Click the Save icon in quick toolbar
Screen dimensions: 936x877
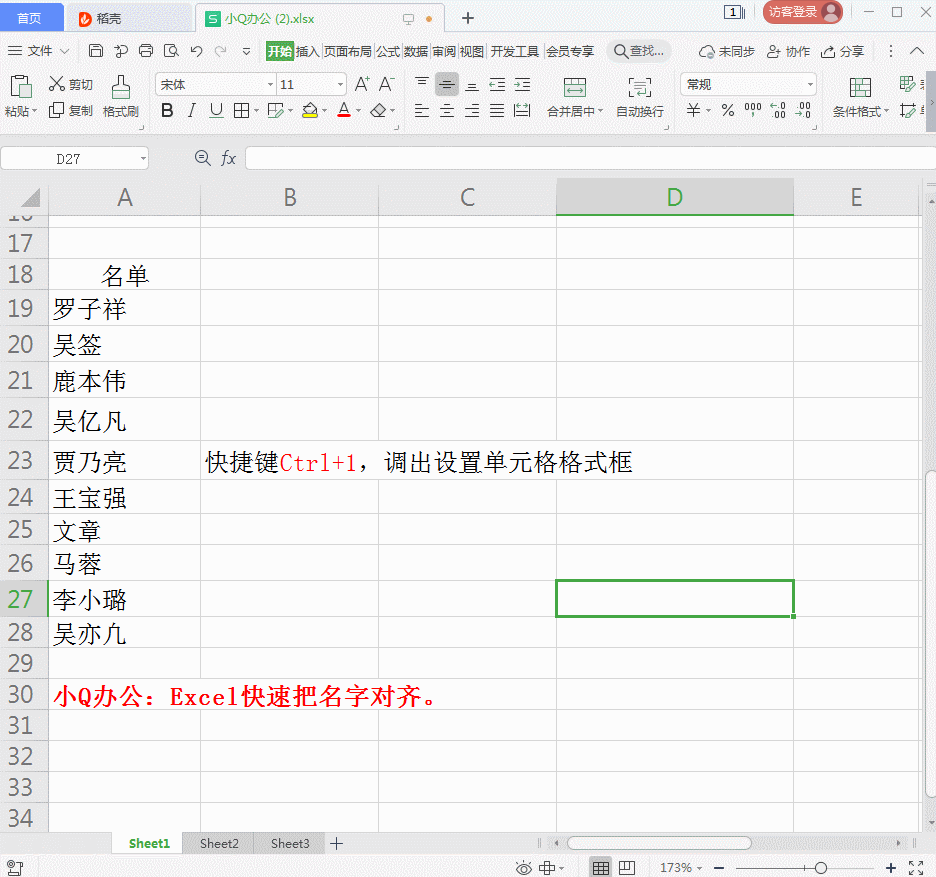[x=96, y=51]
